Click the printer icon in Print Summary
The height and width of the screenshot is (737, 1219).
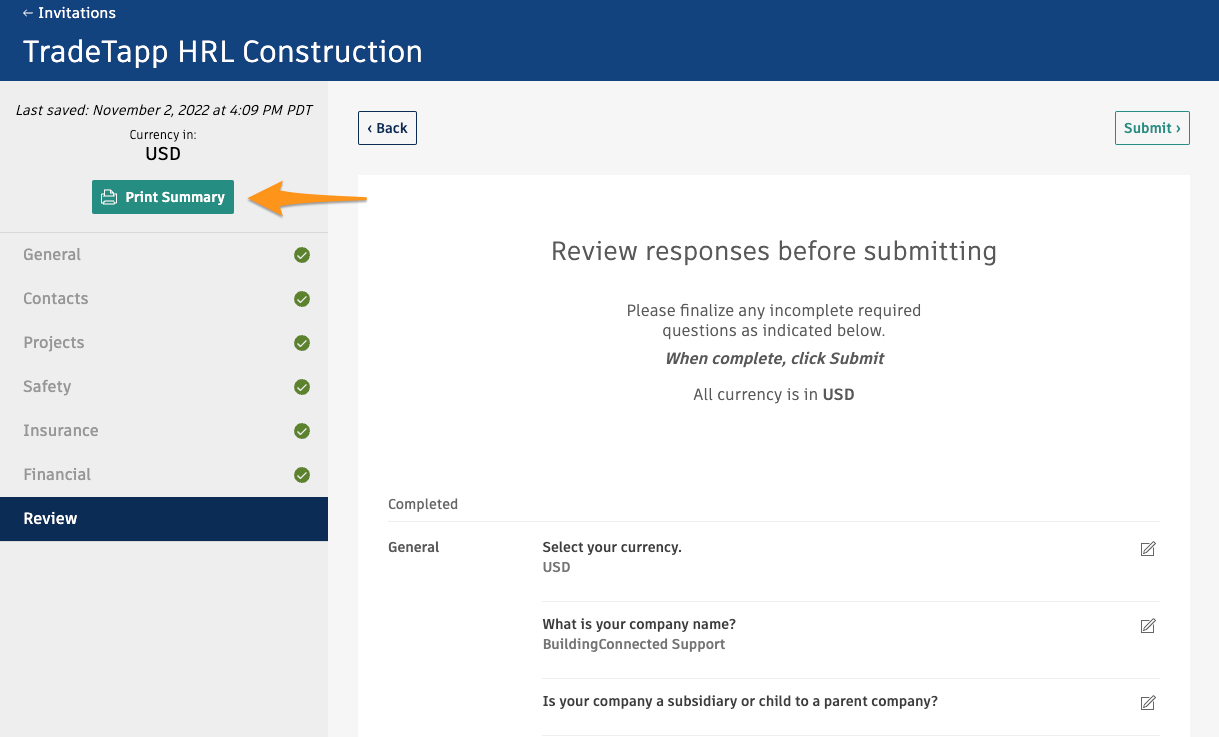(x=109, y=197)
